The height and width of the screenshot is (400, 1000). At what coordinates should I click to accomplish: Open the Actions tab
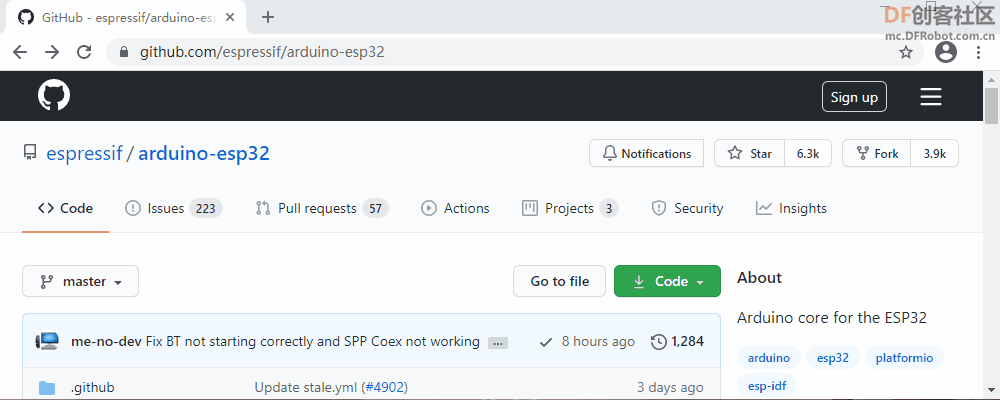(x=455, y=209)
